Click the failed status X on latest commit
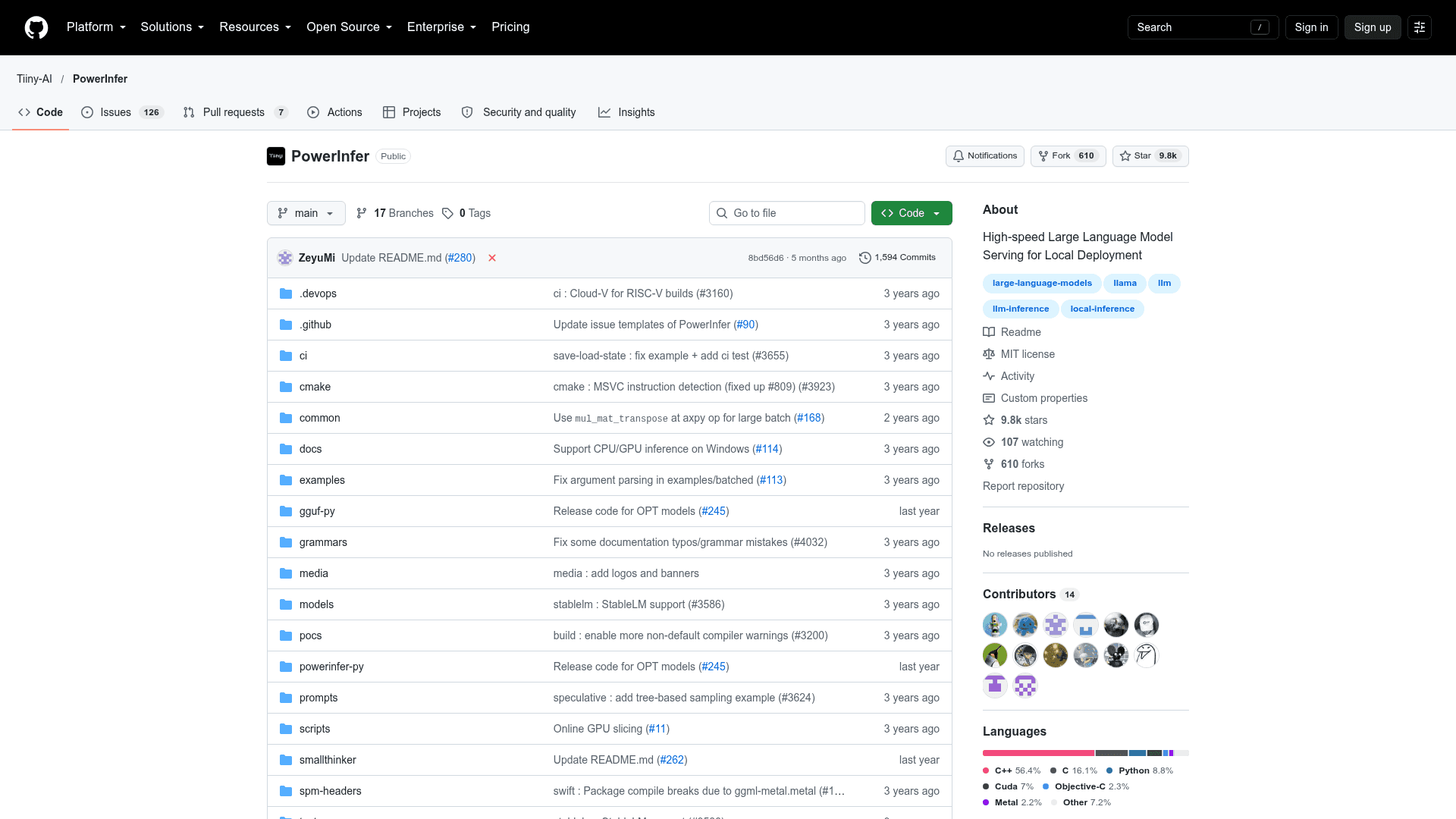 [492, 258]
